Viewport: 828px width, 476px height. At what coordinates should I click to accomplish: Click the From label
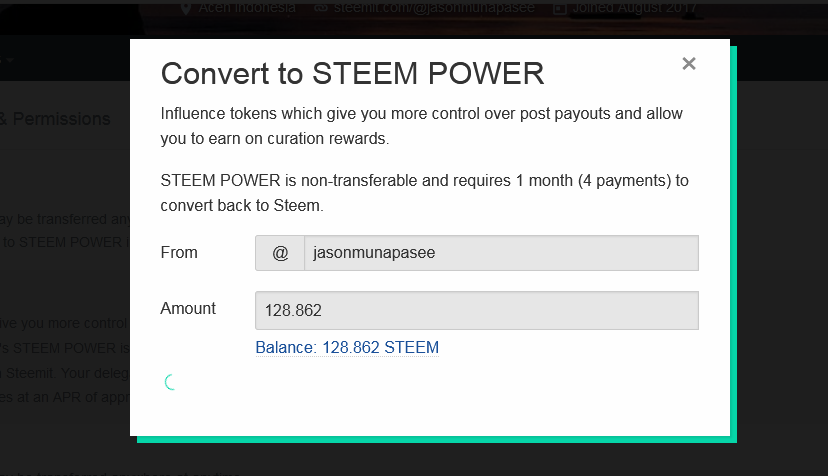click(179, 253)
